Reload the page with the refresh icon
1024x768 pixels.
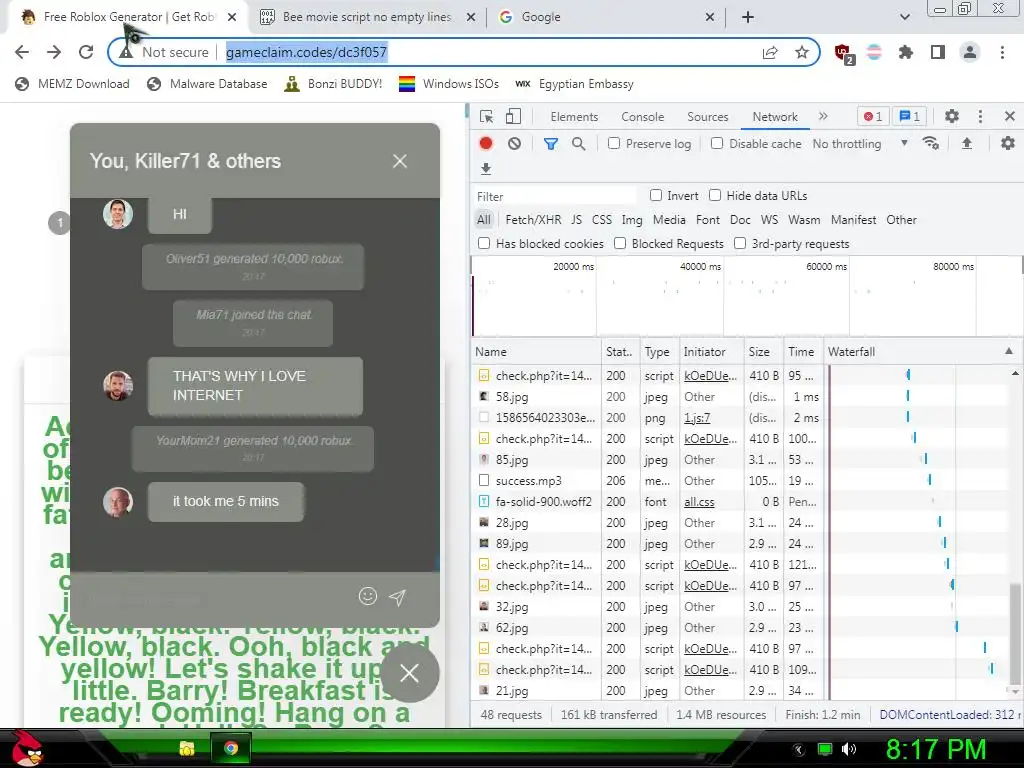[86, 52]
